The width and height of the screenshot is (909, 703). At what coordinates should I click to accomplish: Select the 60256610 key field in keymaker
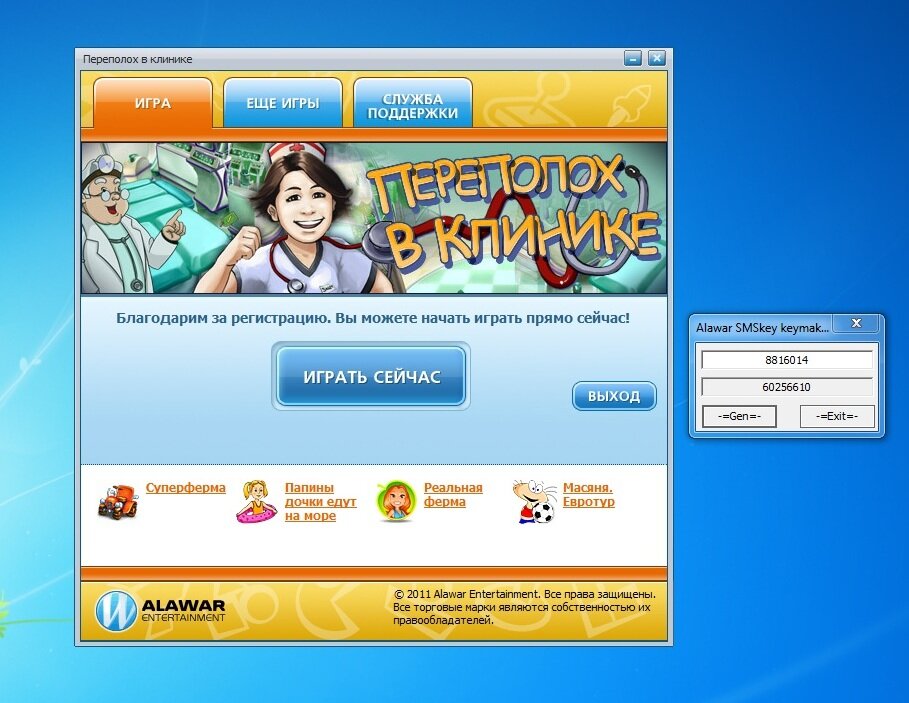(x=787, y=387)
